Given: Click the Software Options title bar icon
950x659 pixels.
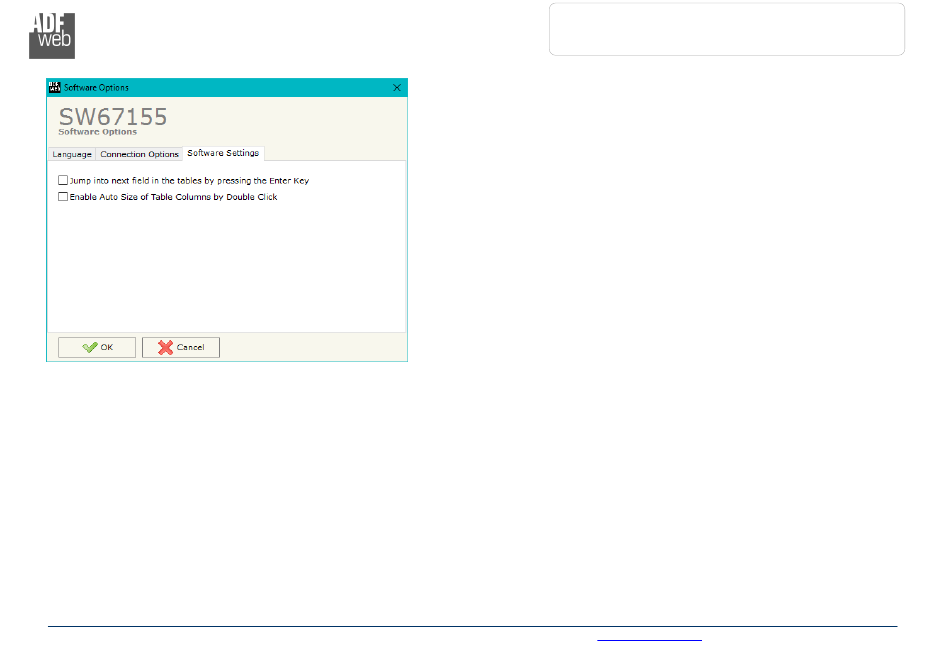Looking at the screenshot, I should tap(55, 88).
